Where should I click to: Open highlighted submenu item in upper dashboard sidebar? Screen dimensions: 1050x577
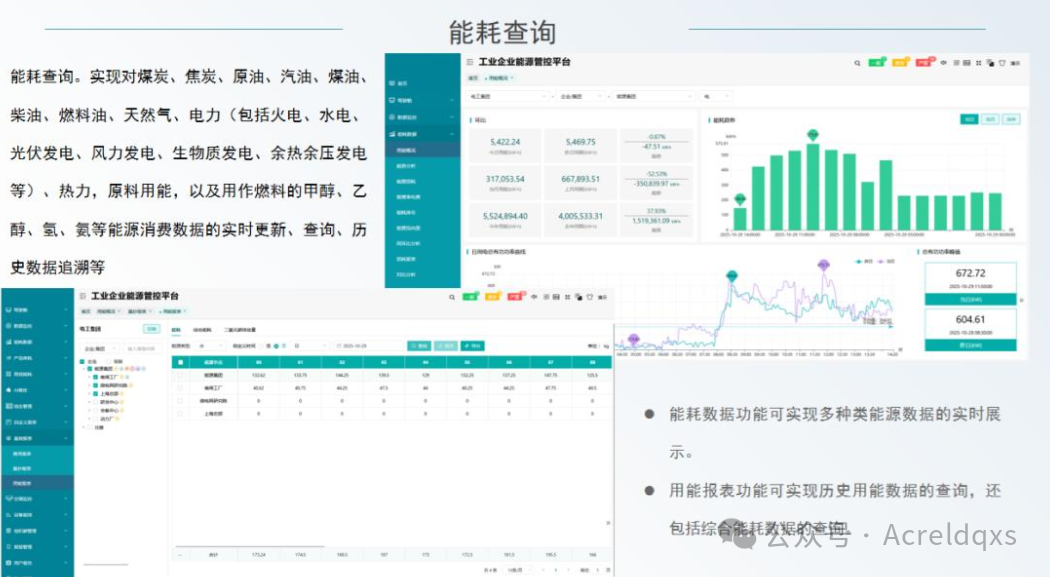pyautogui.click(x=423, y=150)
